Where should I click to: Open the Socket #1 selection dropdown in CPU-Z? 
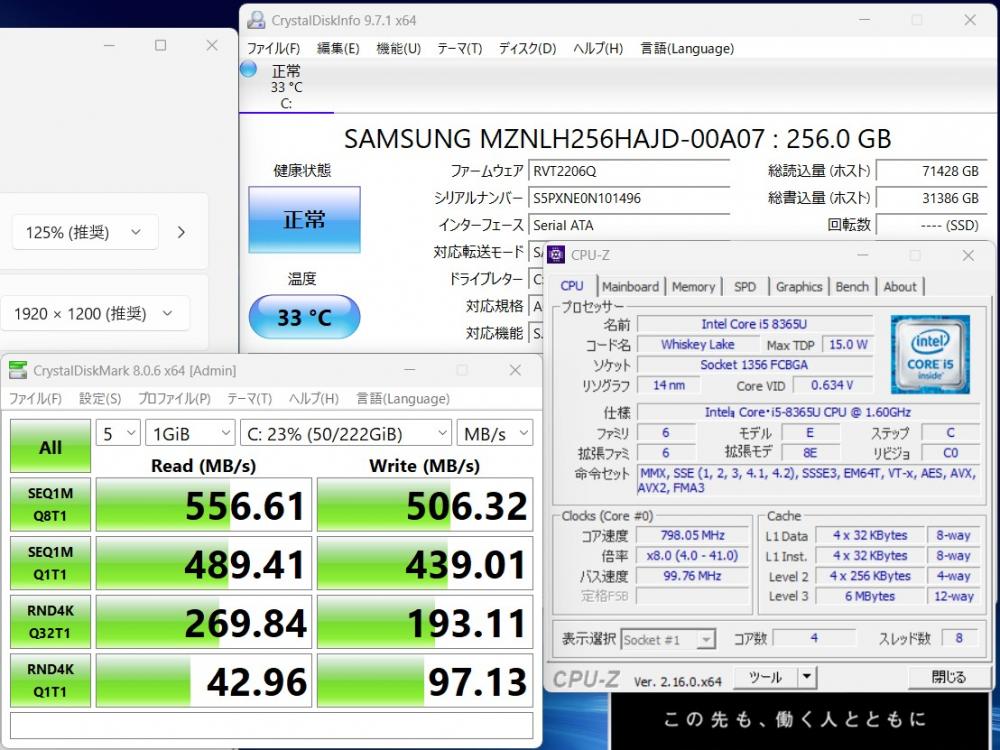(x=668, y=639)
